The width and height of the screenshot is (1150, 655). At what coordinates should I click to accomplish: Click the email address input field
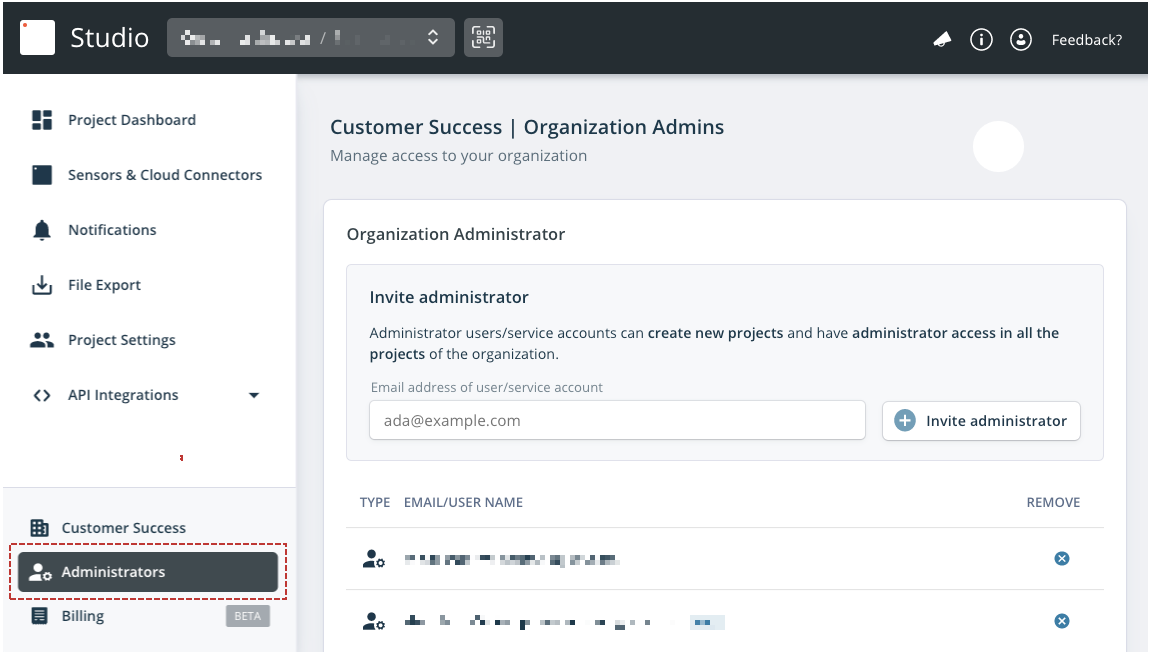616,420
